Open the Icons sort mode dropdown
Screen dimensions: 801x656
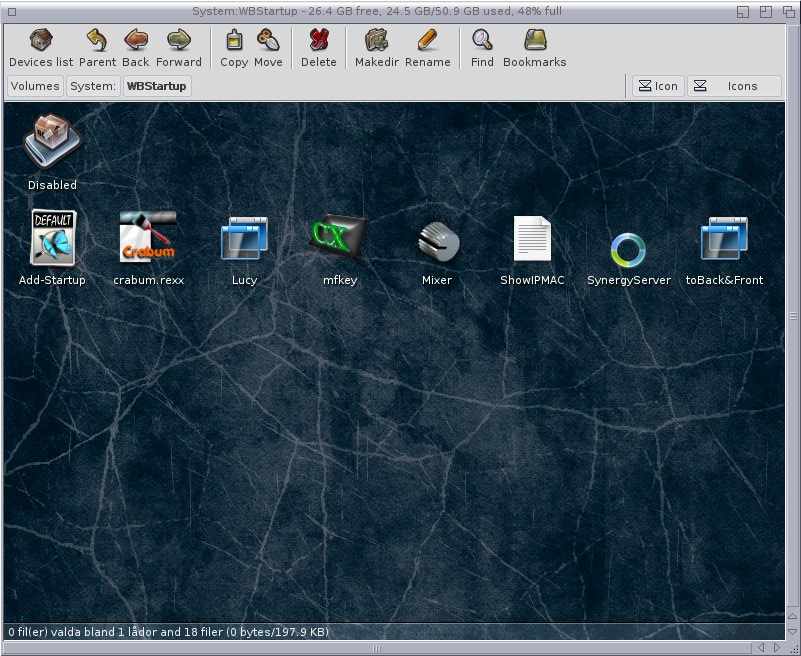734,86
